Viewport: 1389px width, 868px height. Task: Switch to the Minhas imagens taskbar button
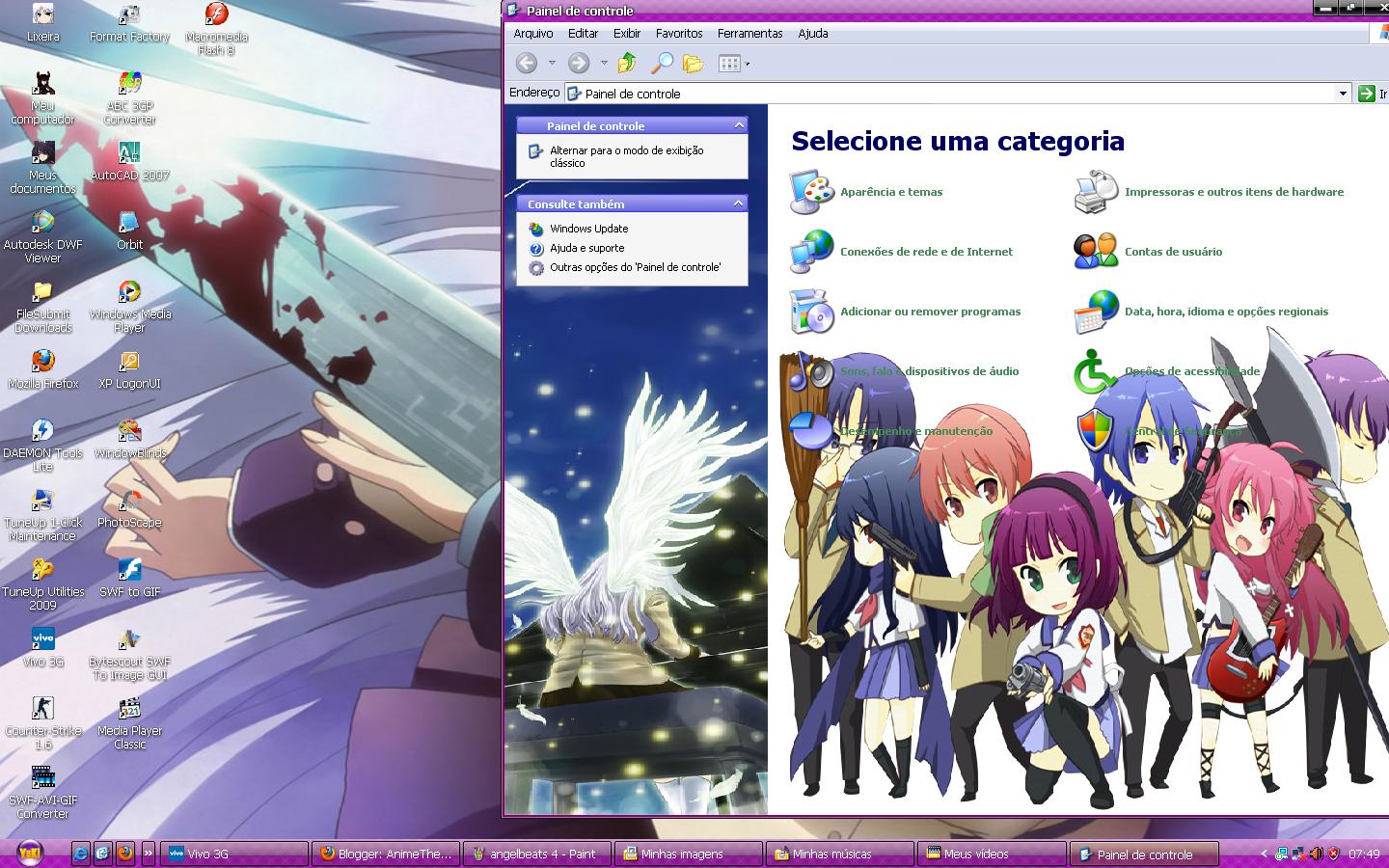tap(688, 854)
